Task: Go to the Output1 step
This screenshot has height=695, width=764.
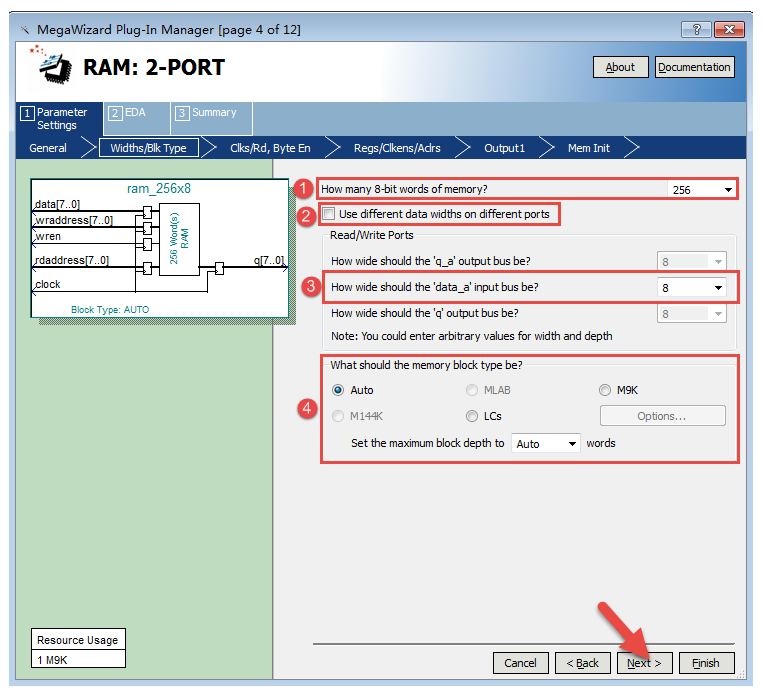Action: point(504,148)
